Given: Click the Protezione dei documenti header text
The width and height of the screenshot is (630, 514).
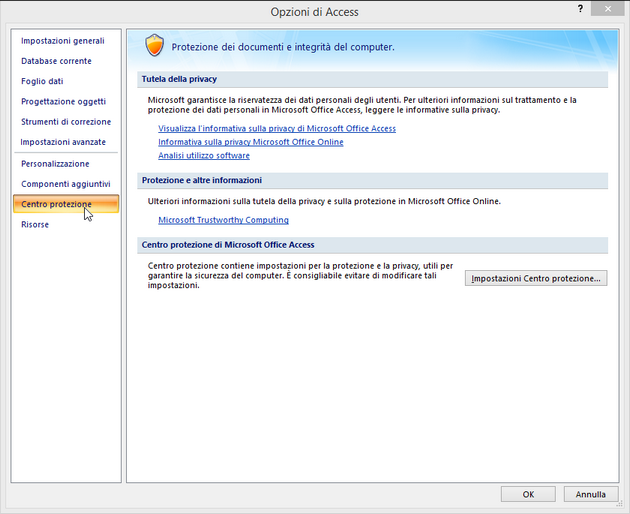Looking at the screenshot, I should pyautogui.click(x=283, y=47).
